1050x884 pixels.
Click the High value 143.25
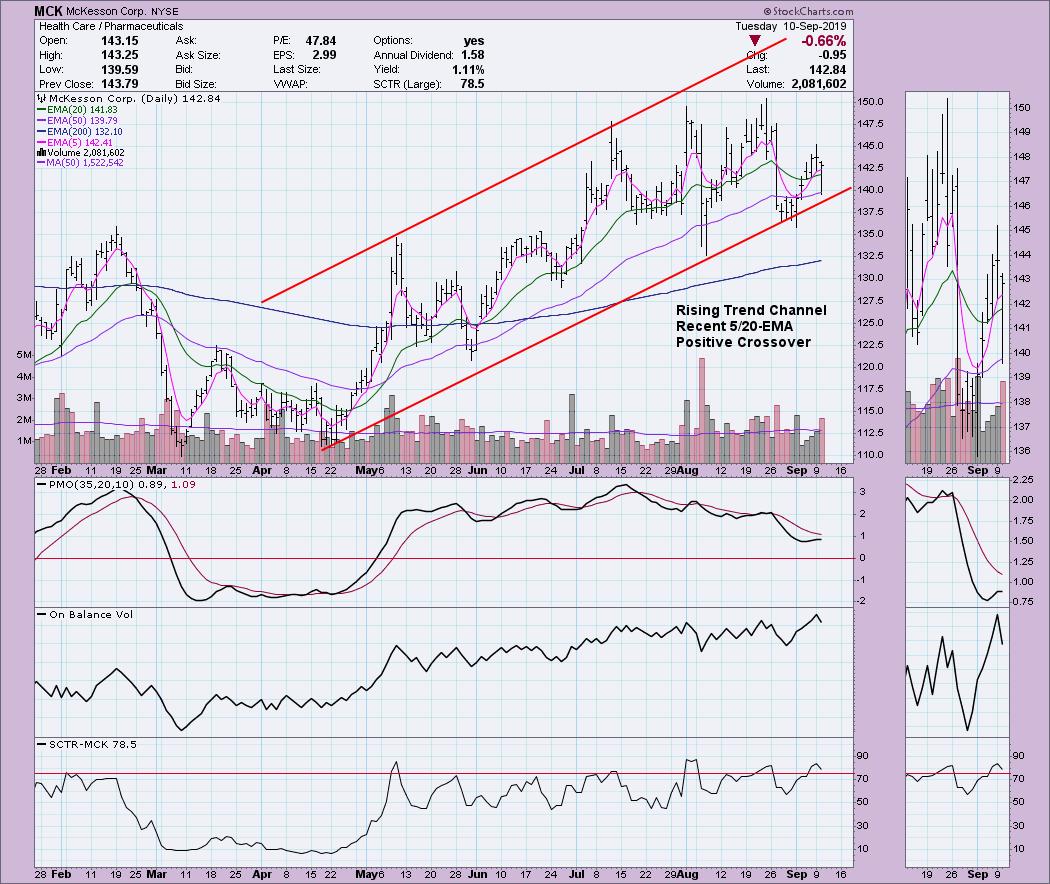point(120,55)
